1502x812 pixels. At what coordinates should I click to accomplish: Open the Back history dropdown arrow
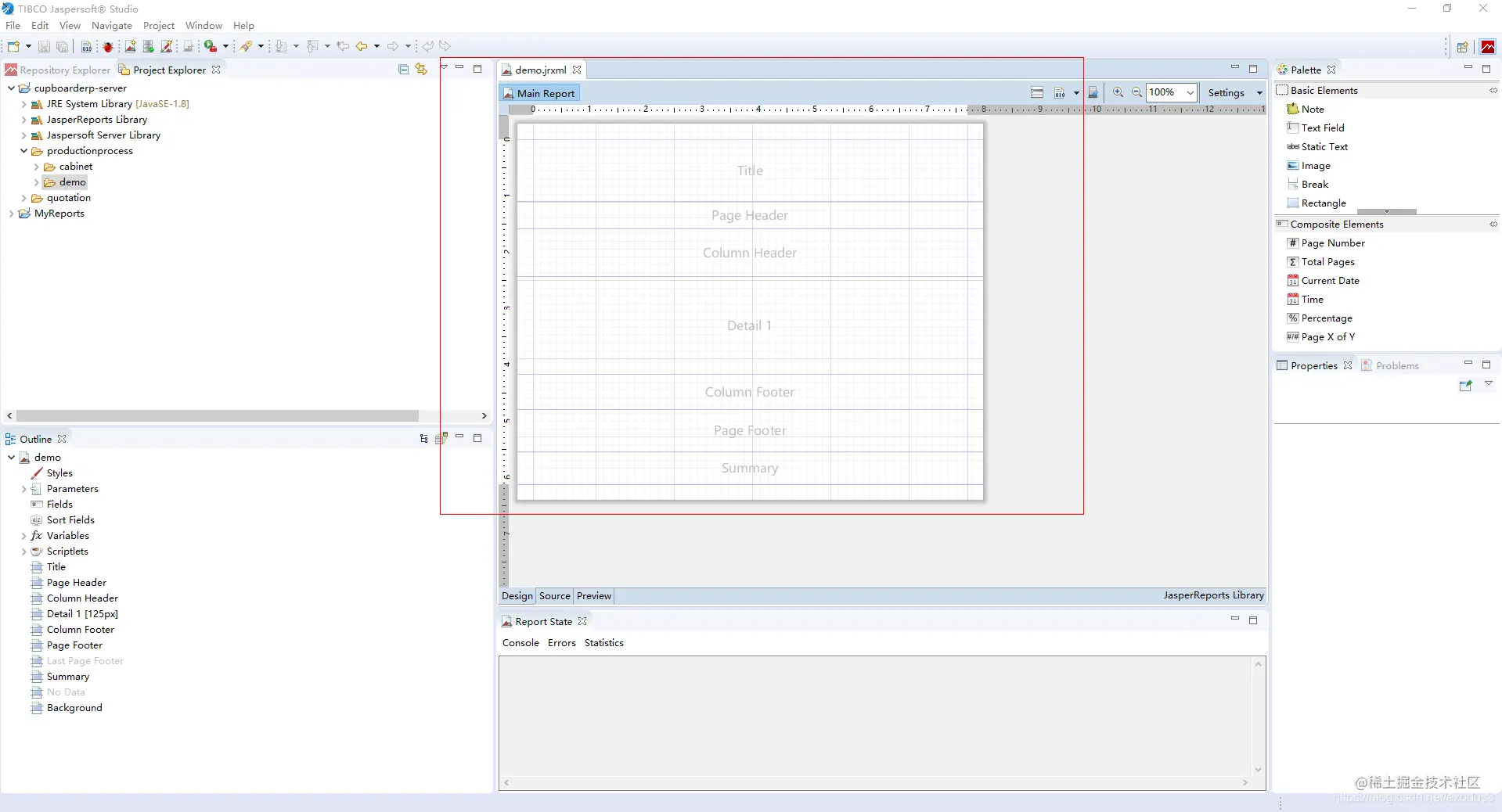click(x=376, y=46)
